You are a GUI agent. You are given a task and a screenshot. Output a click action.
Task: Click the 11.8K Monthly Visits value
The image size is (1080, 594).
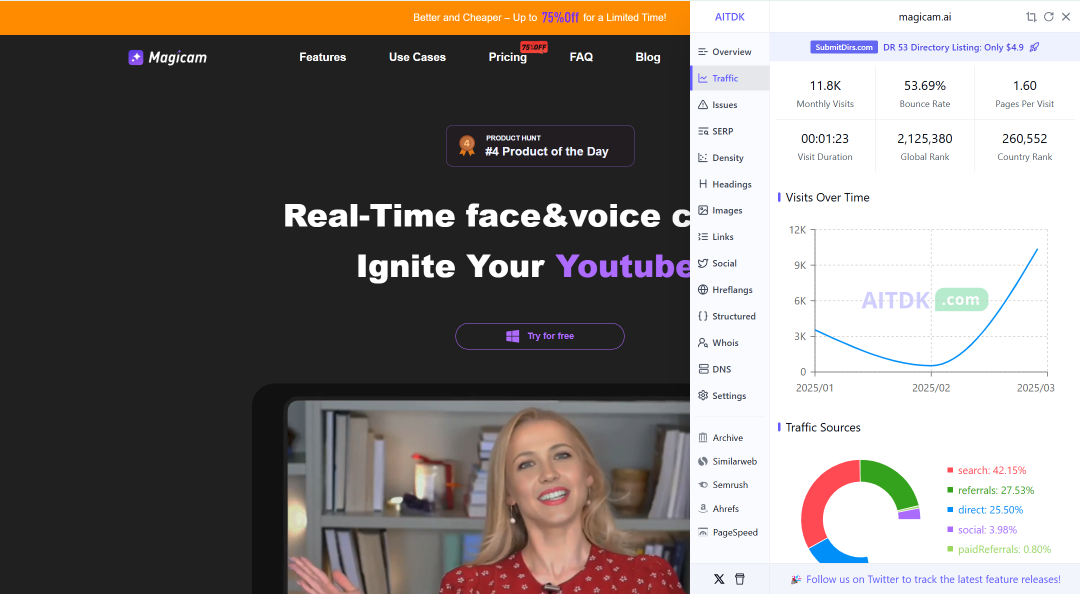(825, 85)
